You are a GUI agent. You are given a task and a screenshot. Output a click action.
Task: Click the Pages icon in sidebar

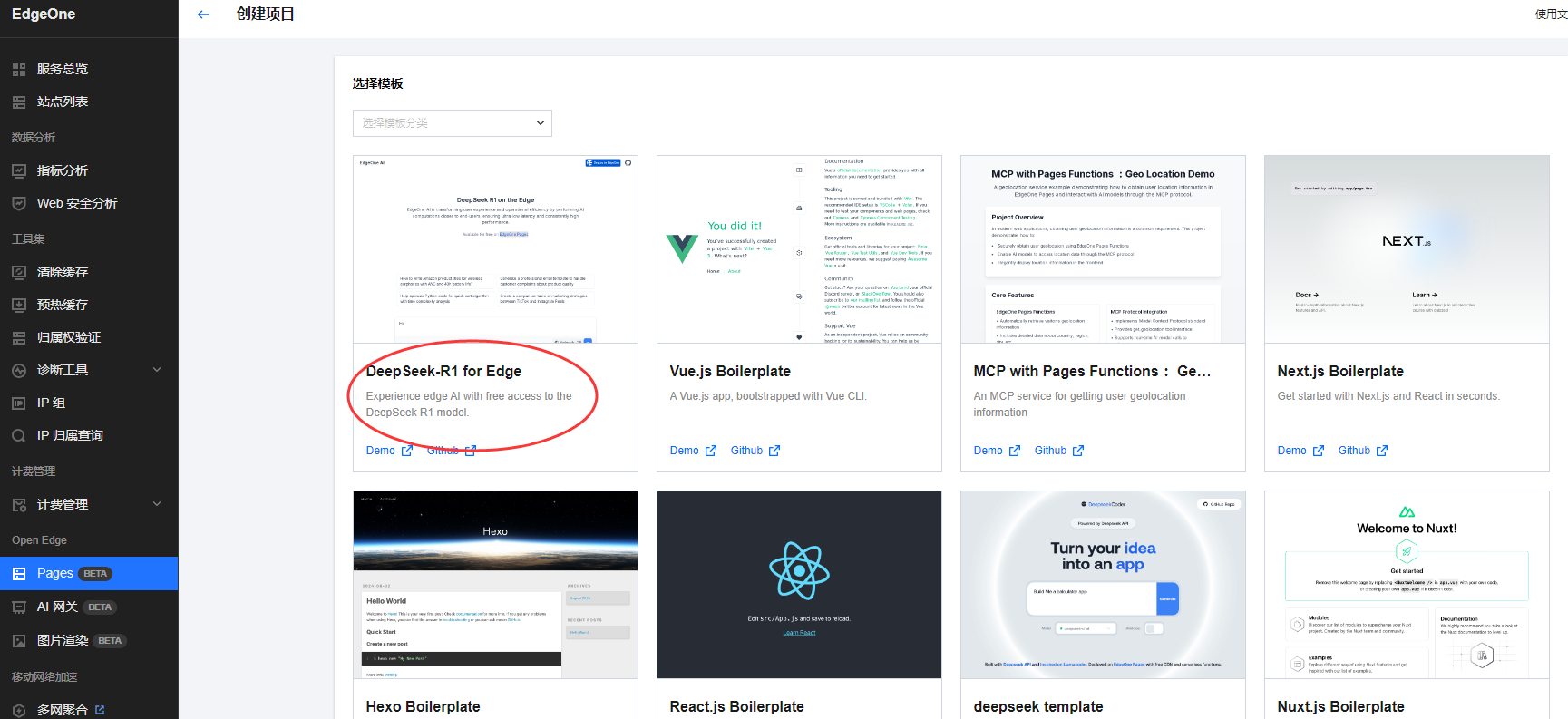[19, 573]
